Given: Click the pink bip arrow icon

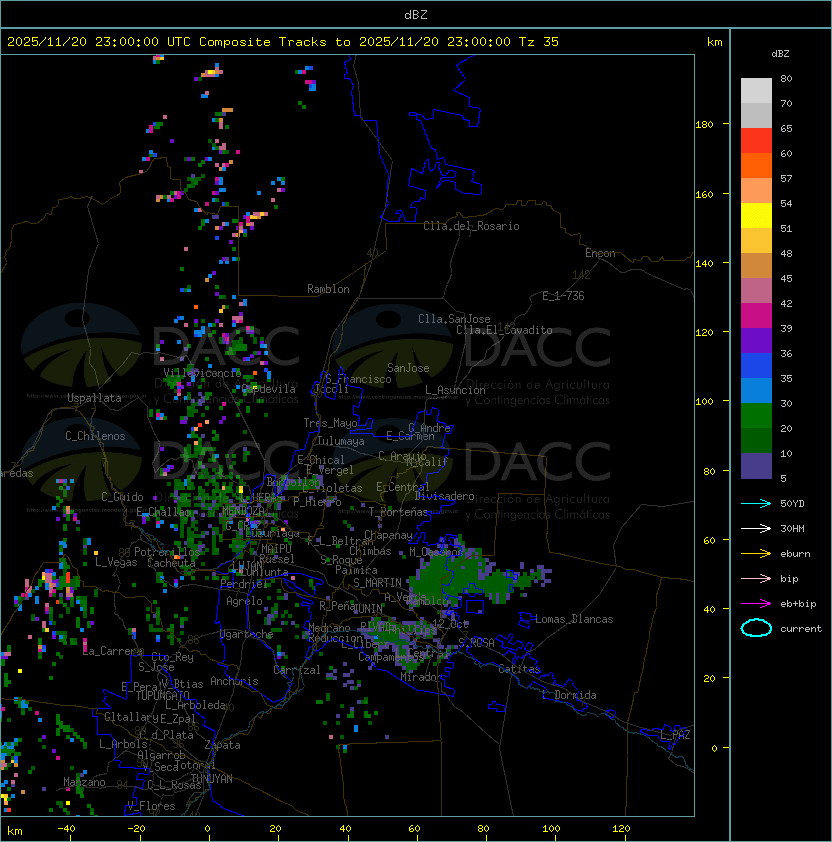Looking at the screenshot, I should (x=756, y=578).
